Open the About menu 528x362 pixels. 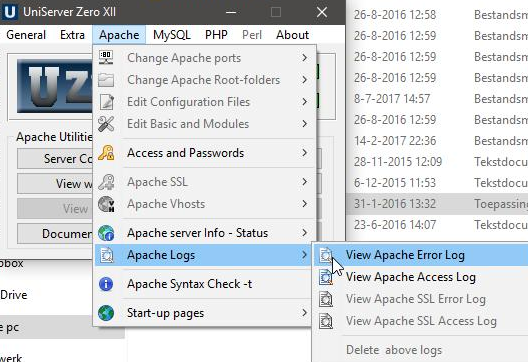click(292, 35)
